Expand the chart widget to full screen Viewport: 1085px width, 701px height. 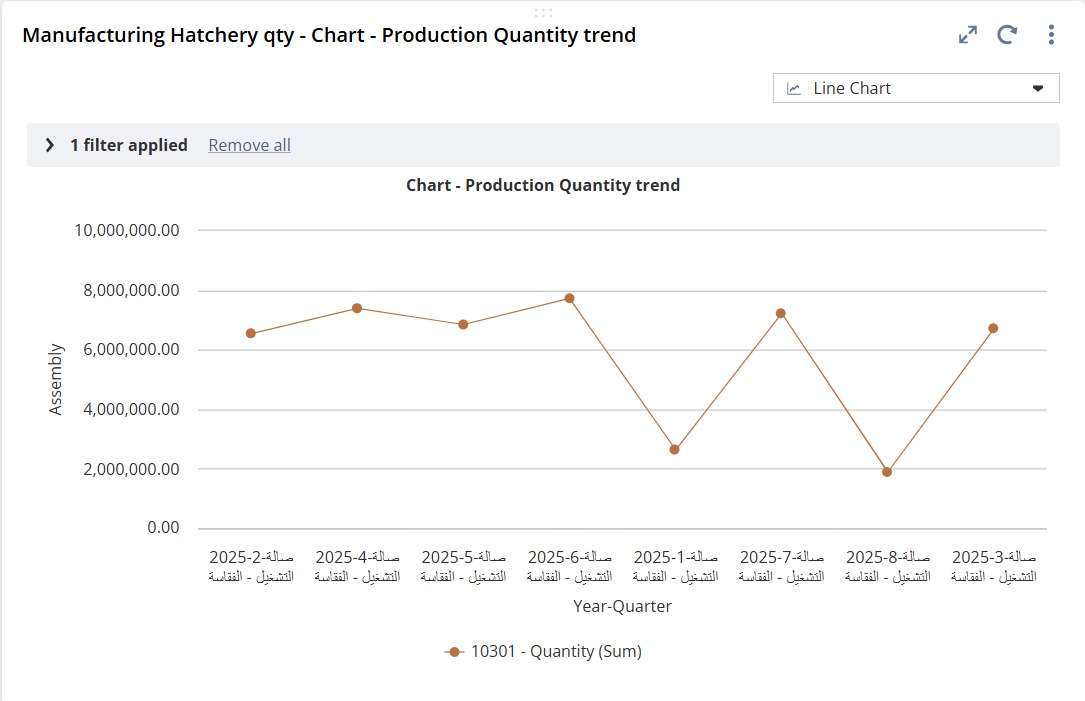pyautogui.click(x=967, y=35)
